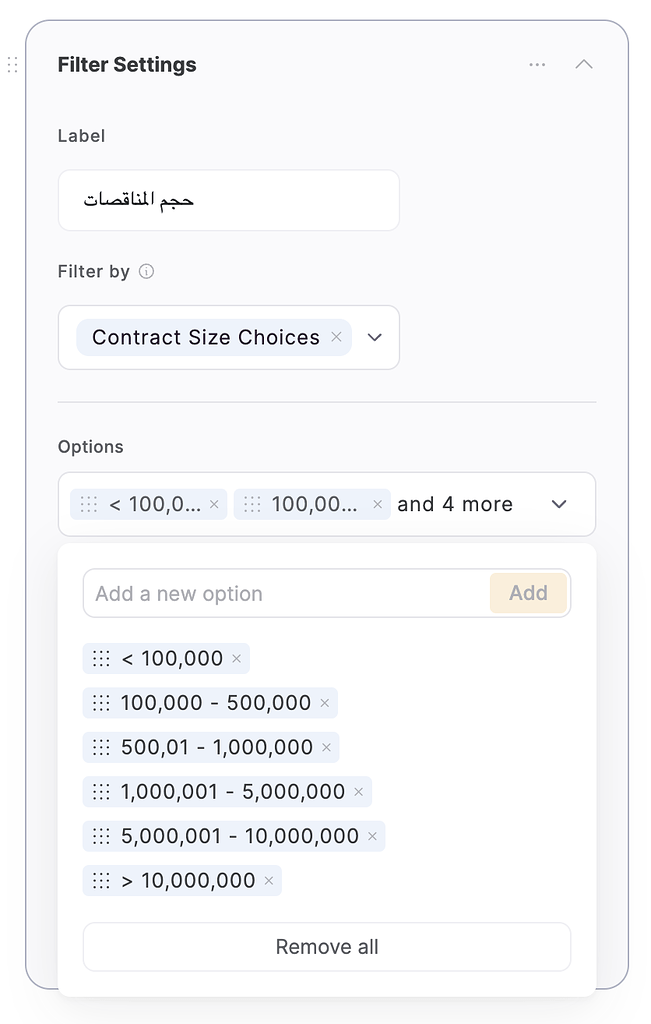Screen dimensions: 651x1024
Task: Delete the "1,000,001 - 5,000,000" option
Action: click(x=359, y=792)
